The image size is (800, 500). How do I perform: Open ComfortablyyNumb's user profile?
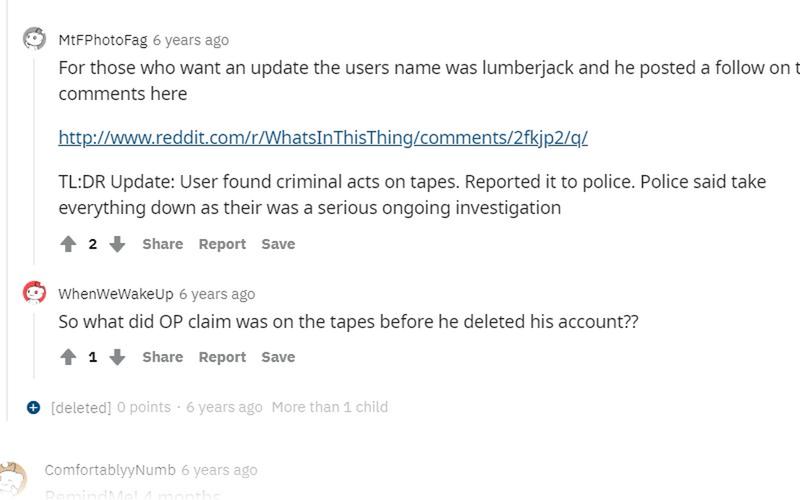click(110, 470)
